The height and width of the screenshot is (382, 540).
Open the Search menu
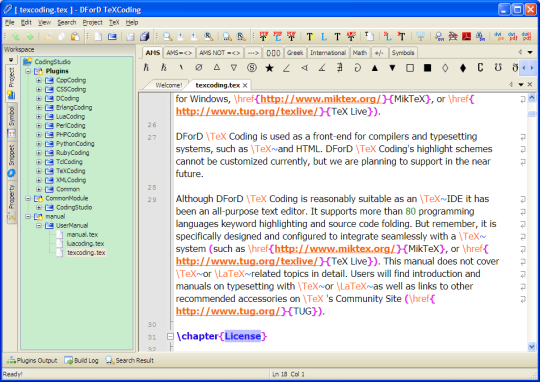click(66, 22)
